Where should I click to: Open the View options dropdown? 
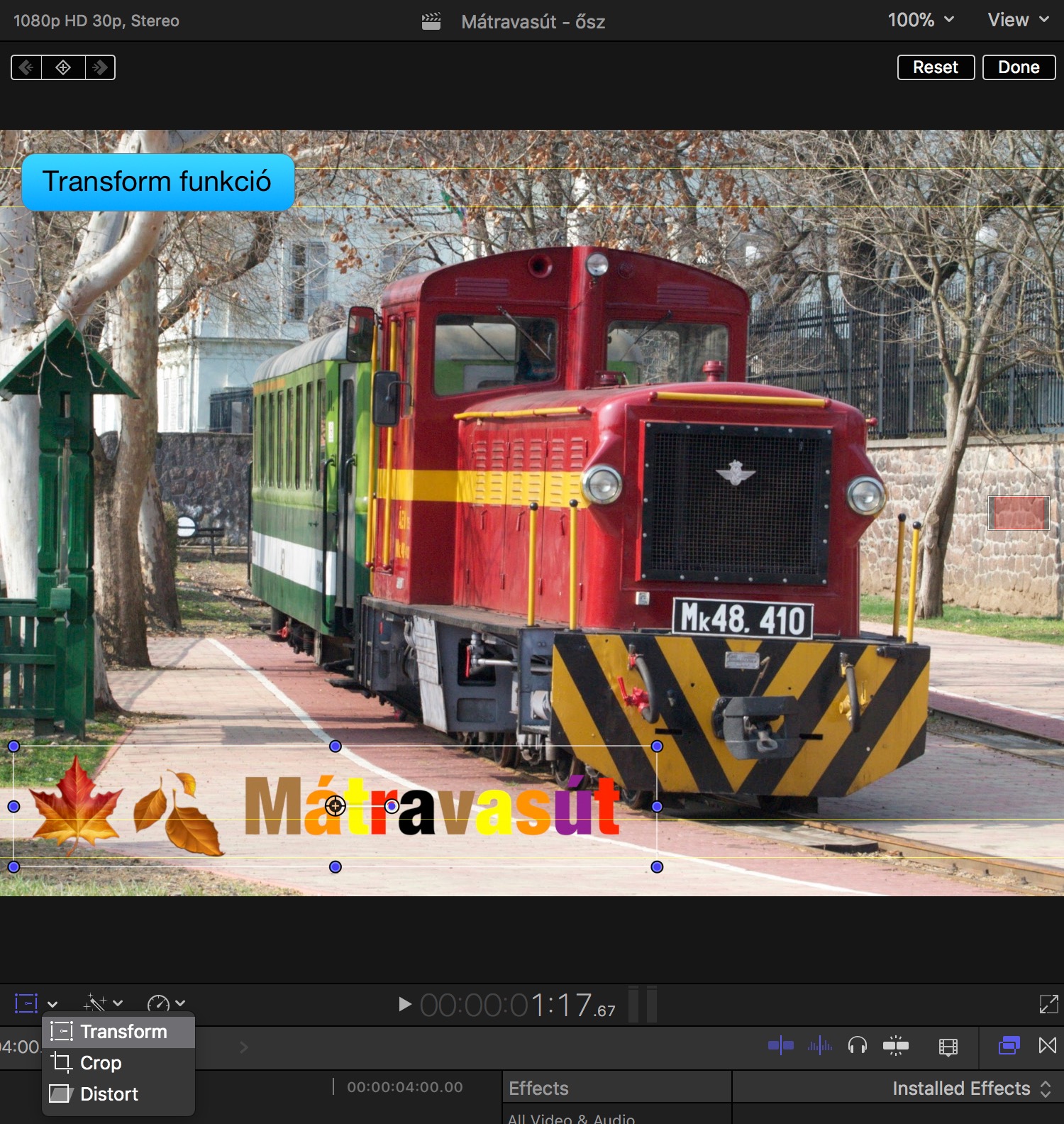tap(1017, 20)
